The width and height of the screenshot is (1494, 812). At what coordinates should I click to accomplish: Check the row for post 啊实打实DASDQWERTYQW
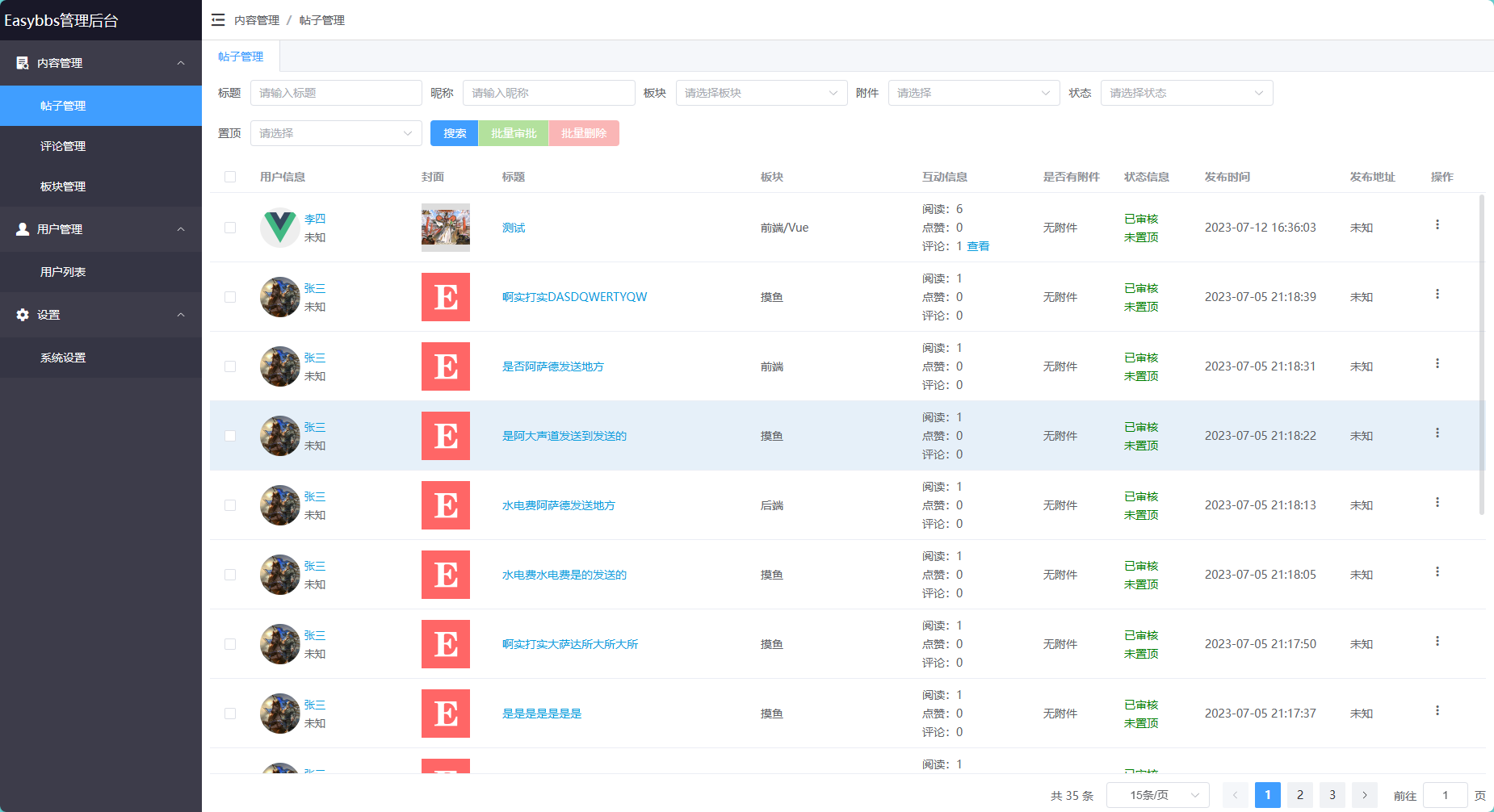tap(230, 297)
